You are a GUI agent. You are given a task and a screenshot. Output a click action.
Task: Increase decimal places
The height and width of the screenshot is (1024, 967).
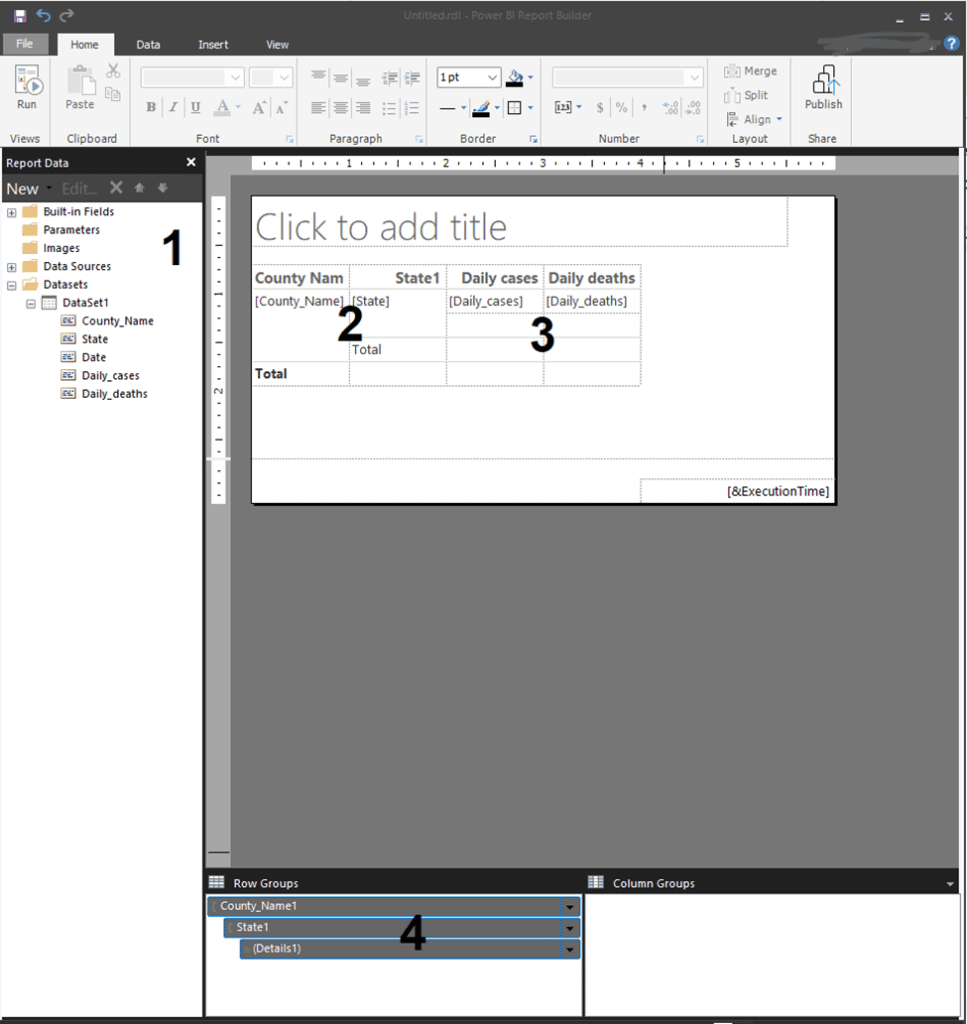[x=670, y=108]
